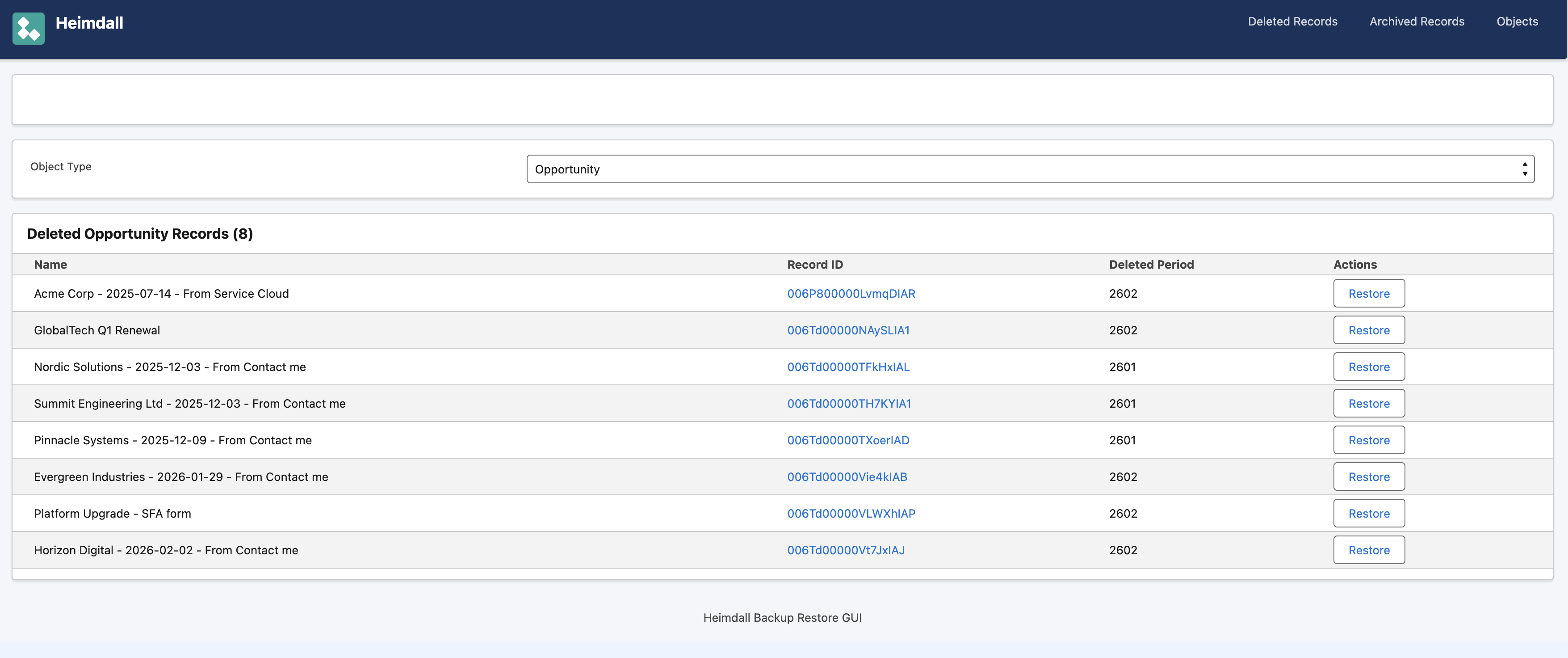
Task: Click the Heimdall title in the header
Action: [89, 22]
